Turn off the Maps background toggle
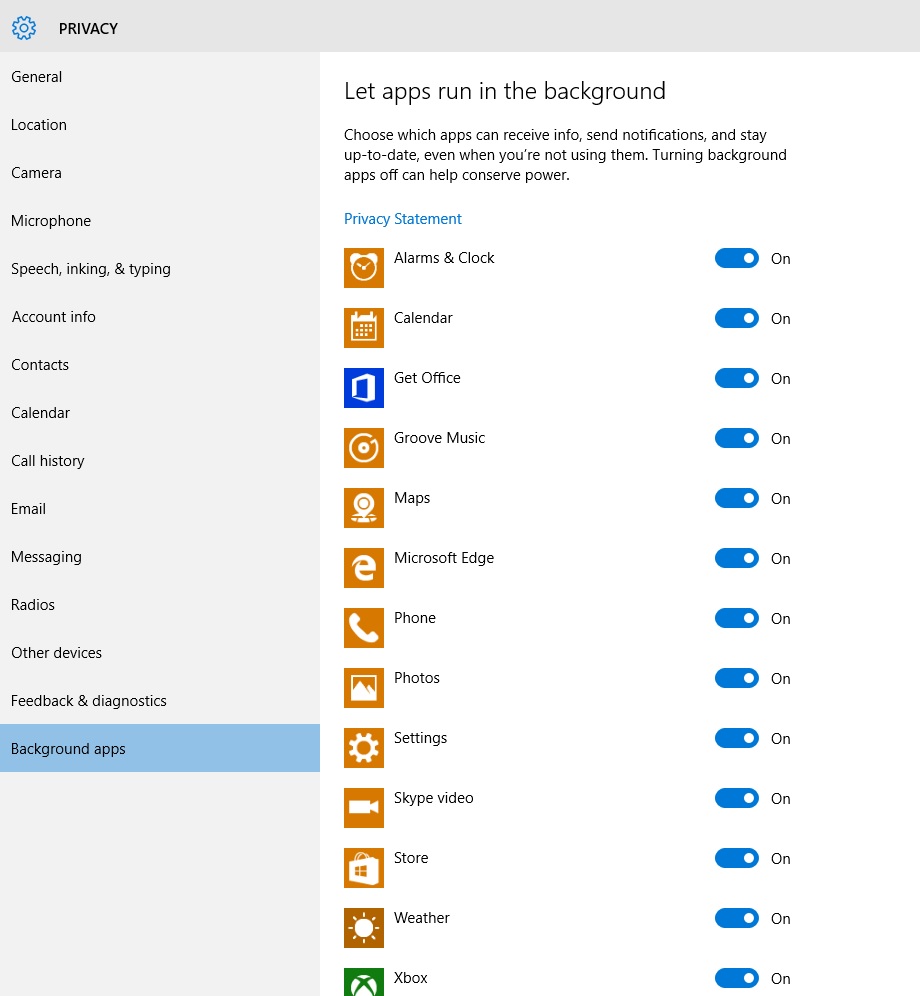Screen dimensions: 920x996 [x=736, y=498]
